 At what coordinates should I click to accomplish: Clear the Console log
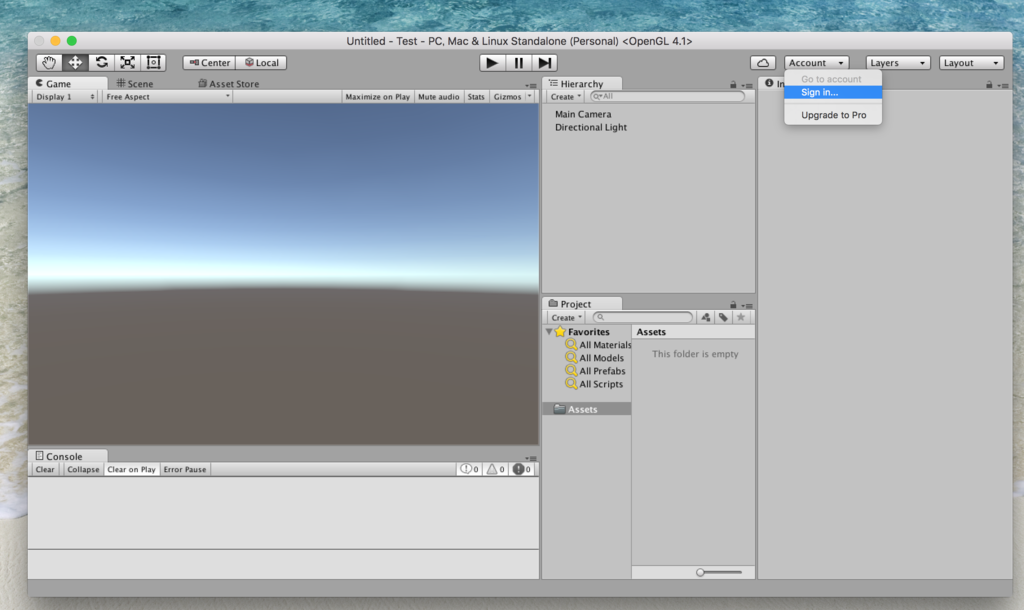coord(45,470)
